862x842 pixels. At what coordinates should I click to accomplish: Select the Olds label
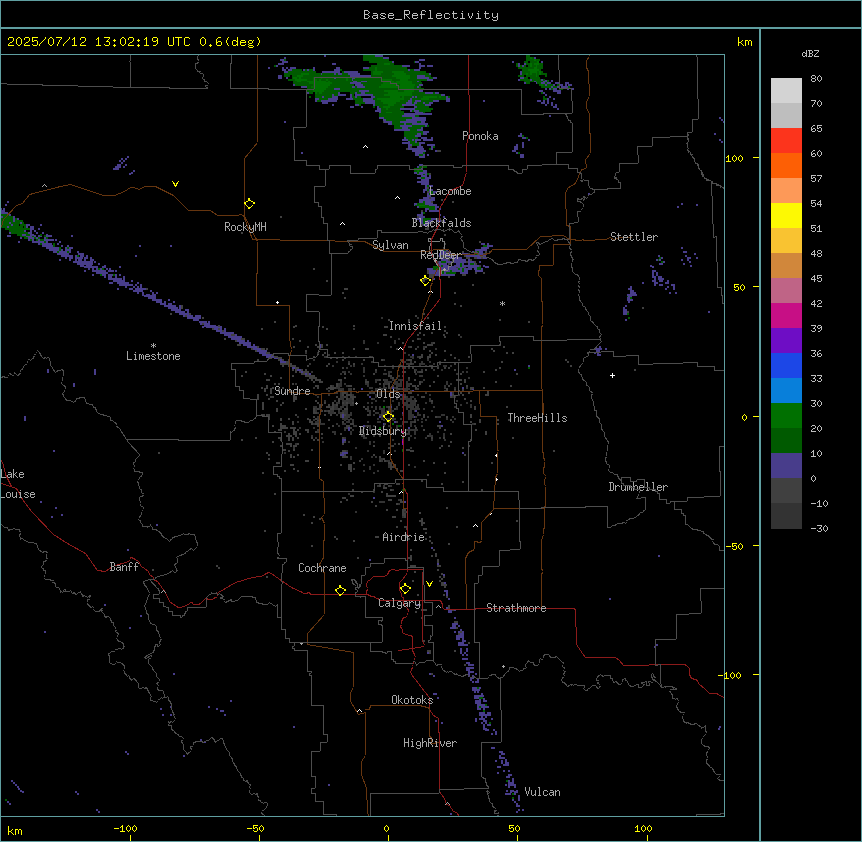[x=388, y=394]
